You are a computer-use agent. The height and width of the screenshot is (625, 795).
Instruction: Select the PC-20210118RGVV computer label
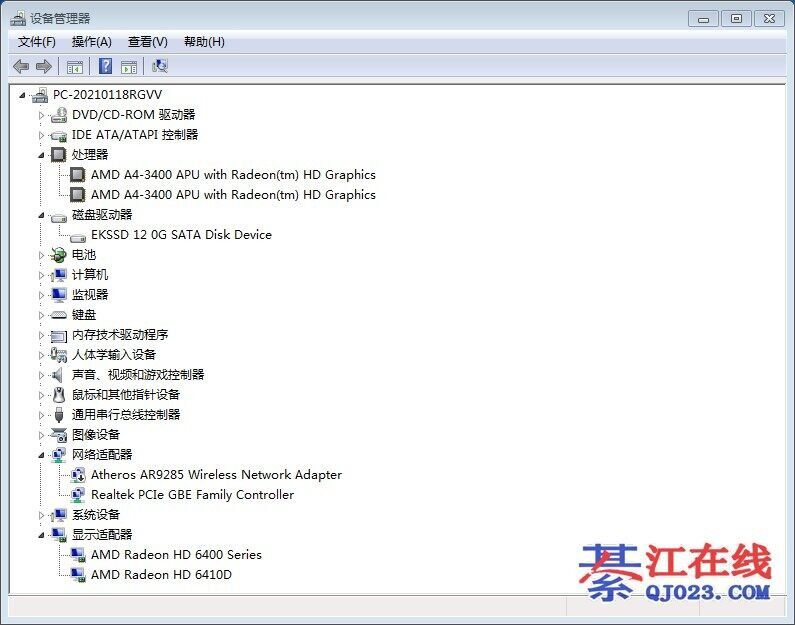click(x=107, y=95)
